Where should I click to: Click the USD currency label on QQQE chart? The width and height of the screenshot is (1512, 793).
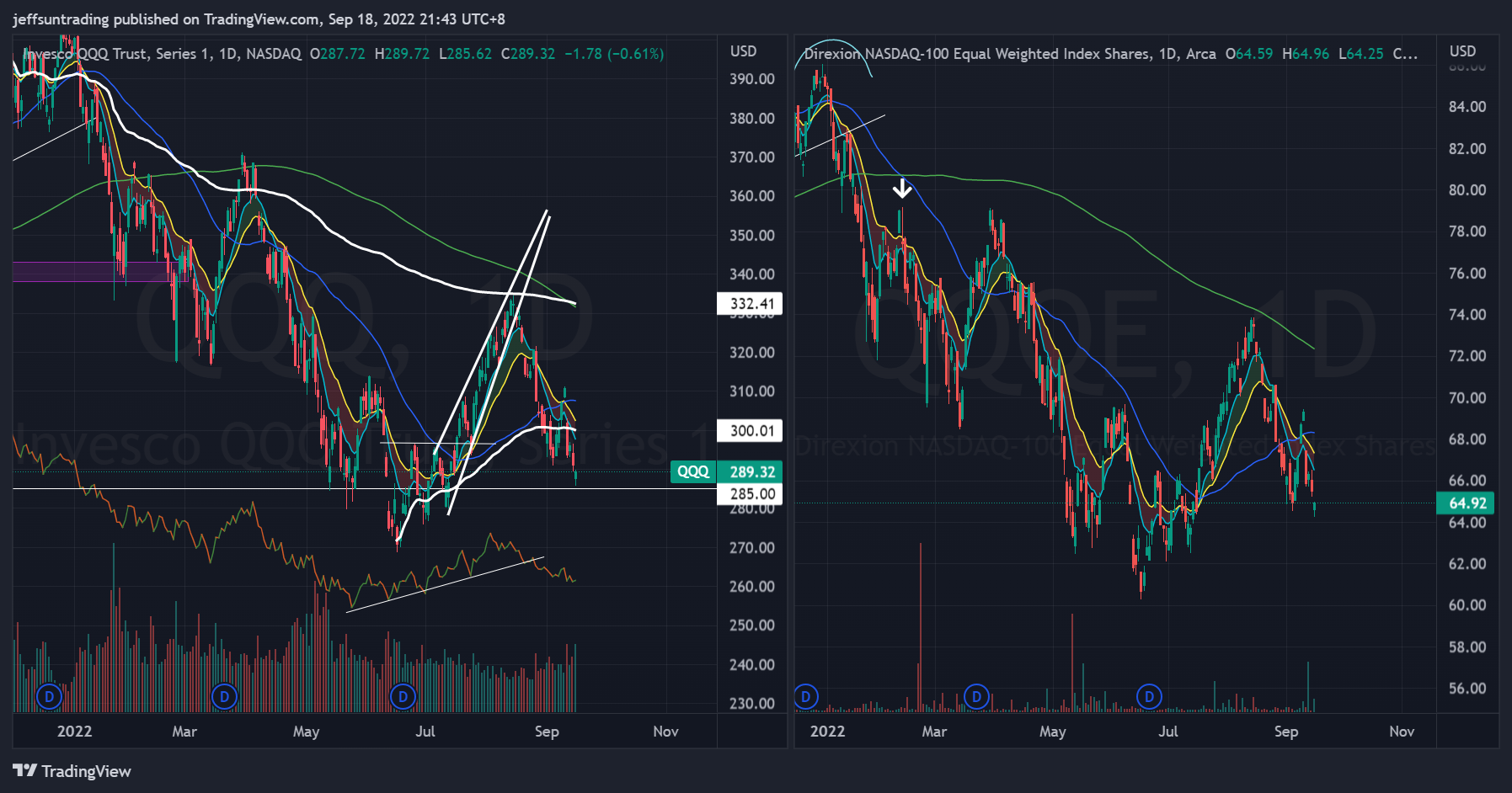(1462, 51)
